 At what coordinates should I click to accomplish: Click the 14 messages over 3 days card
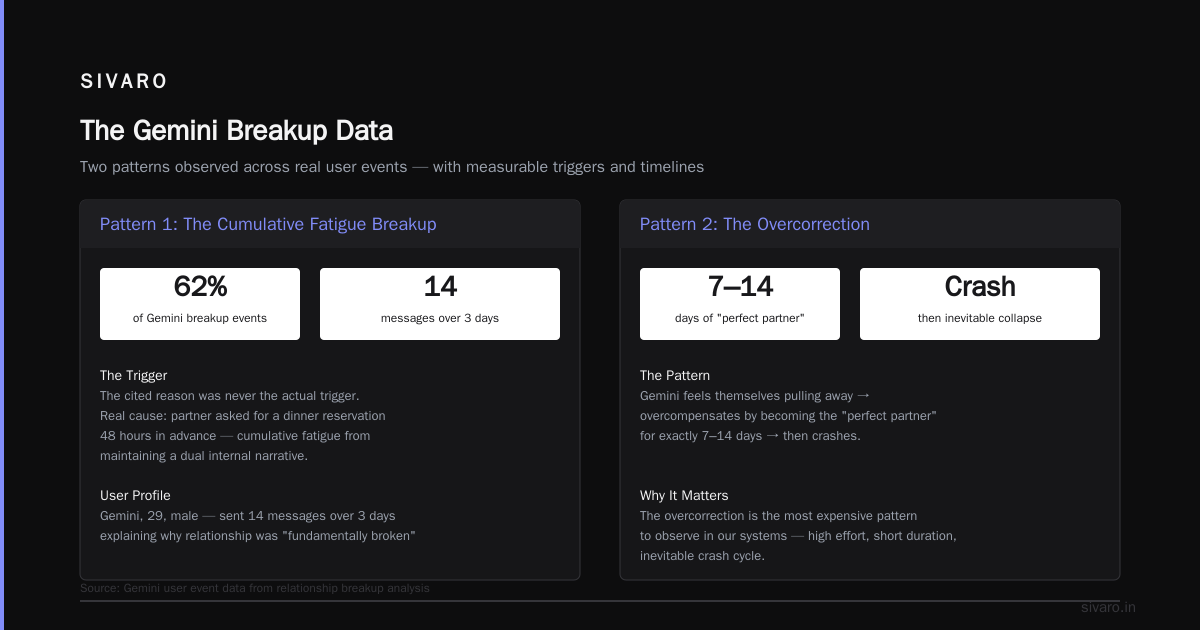coord(440,304)
